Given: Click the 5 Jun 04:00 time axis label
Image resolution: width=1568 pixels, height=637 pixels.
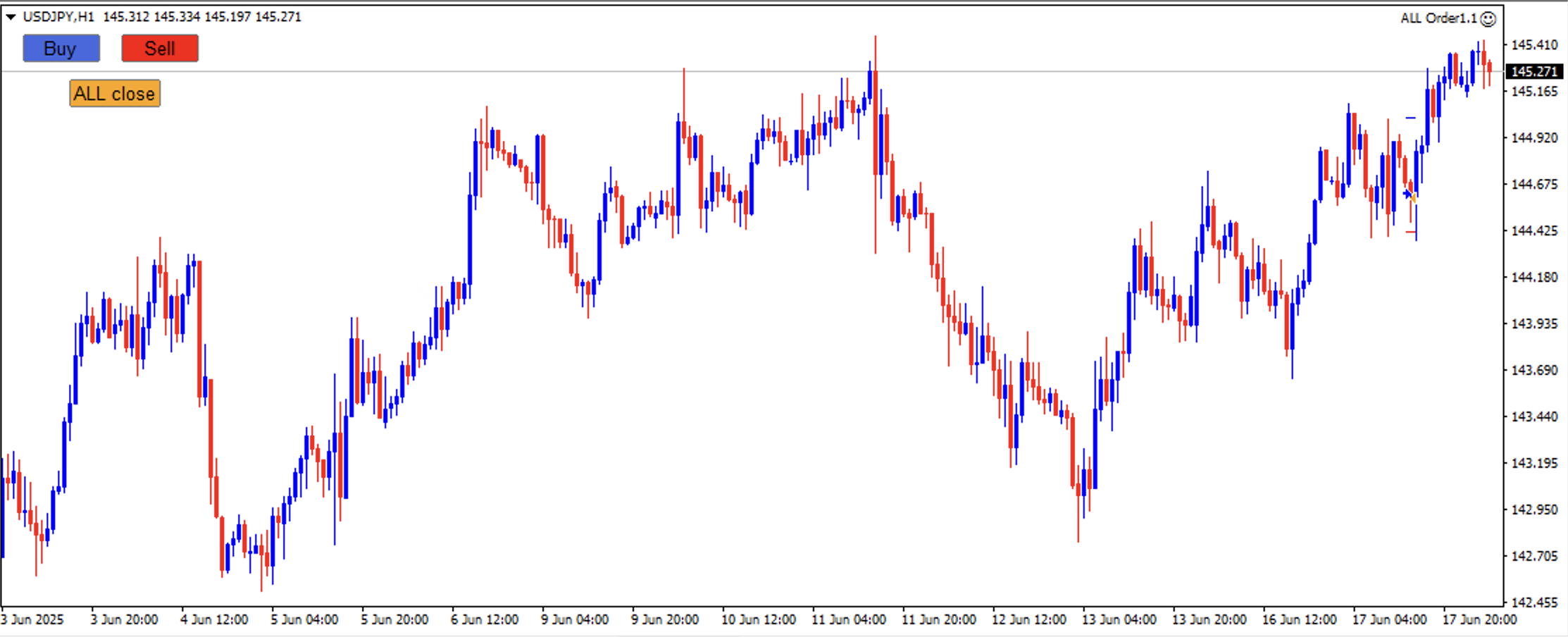Looking at the screenshot, I should click(x=304, y=620).
